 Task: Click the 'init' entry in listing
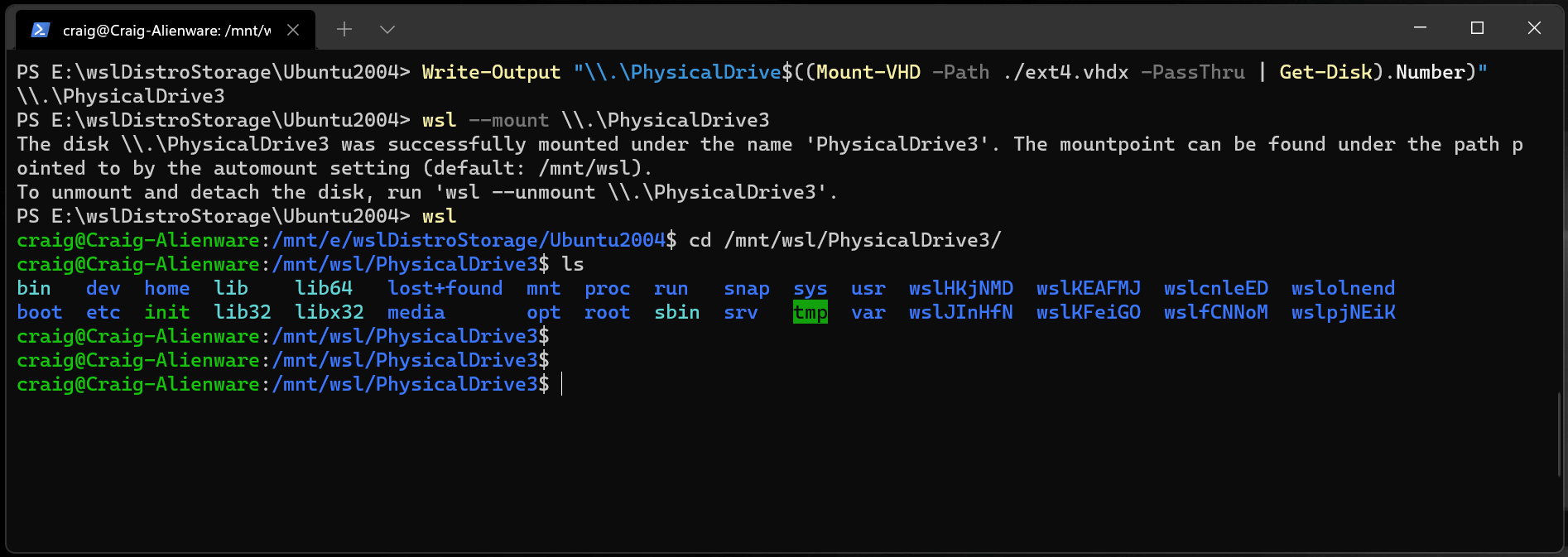pos(167,312)
